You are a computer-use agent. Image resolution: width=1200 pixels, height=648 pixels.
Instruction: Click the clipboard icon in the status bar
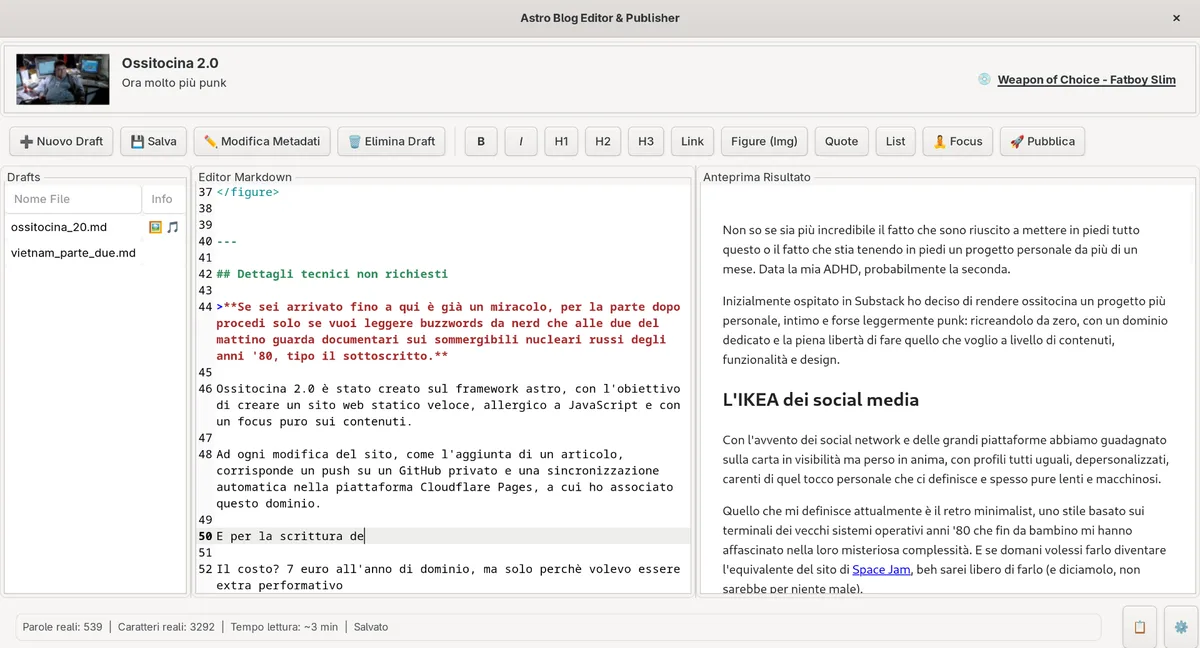(1139, 627)
